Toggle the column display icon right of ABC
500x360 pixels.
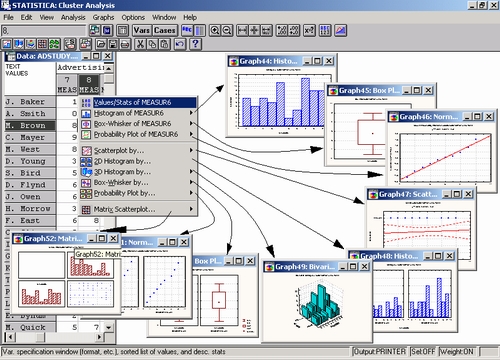[200, 31]
